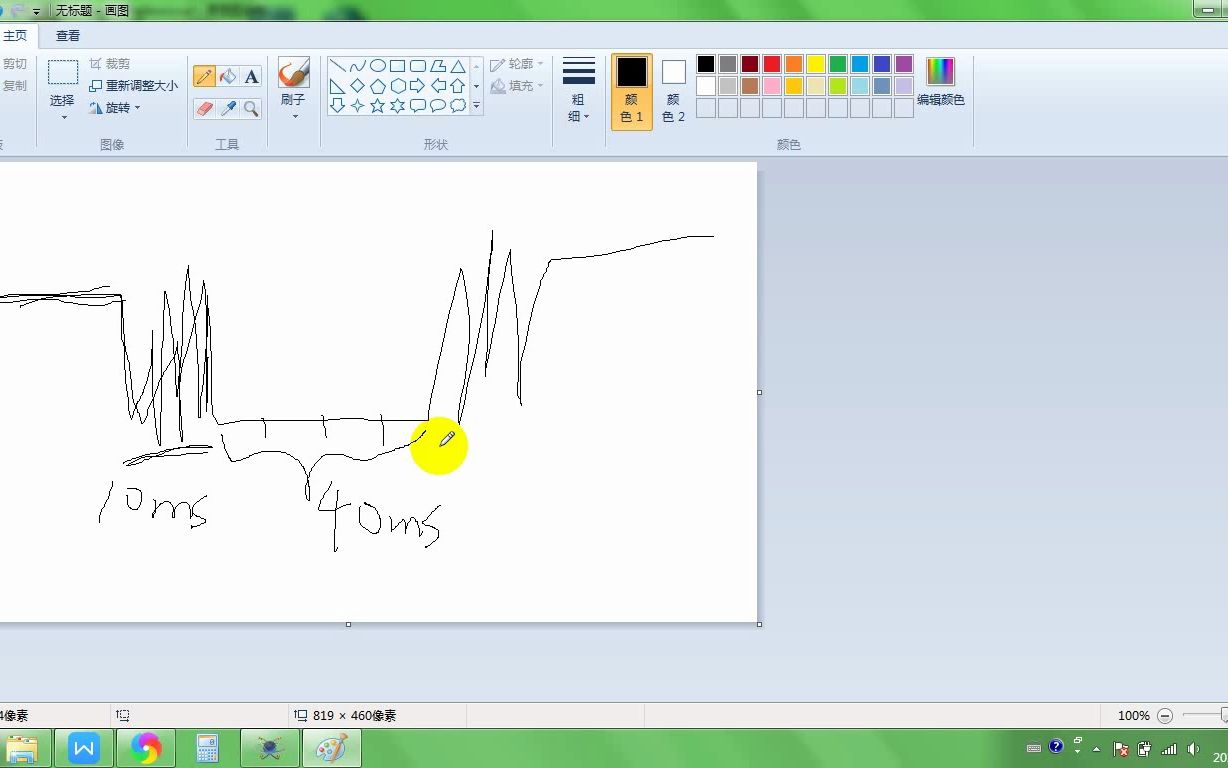Choose the Oval callout shape
The height and width of the screenshot is (768, 1228).
pyautogui.click(x=438, y=105)
